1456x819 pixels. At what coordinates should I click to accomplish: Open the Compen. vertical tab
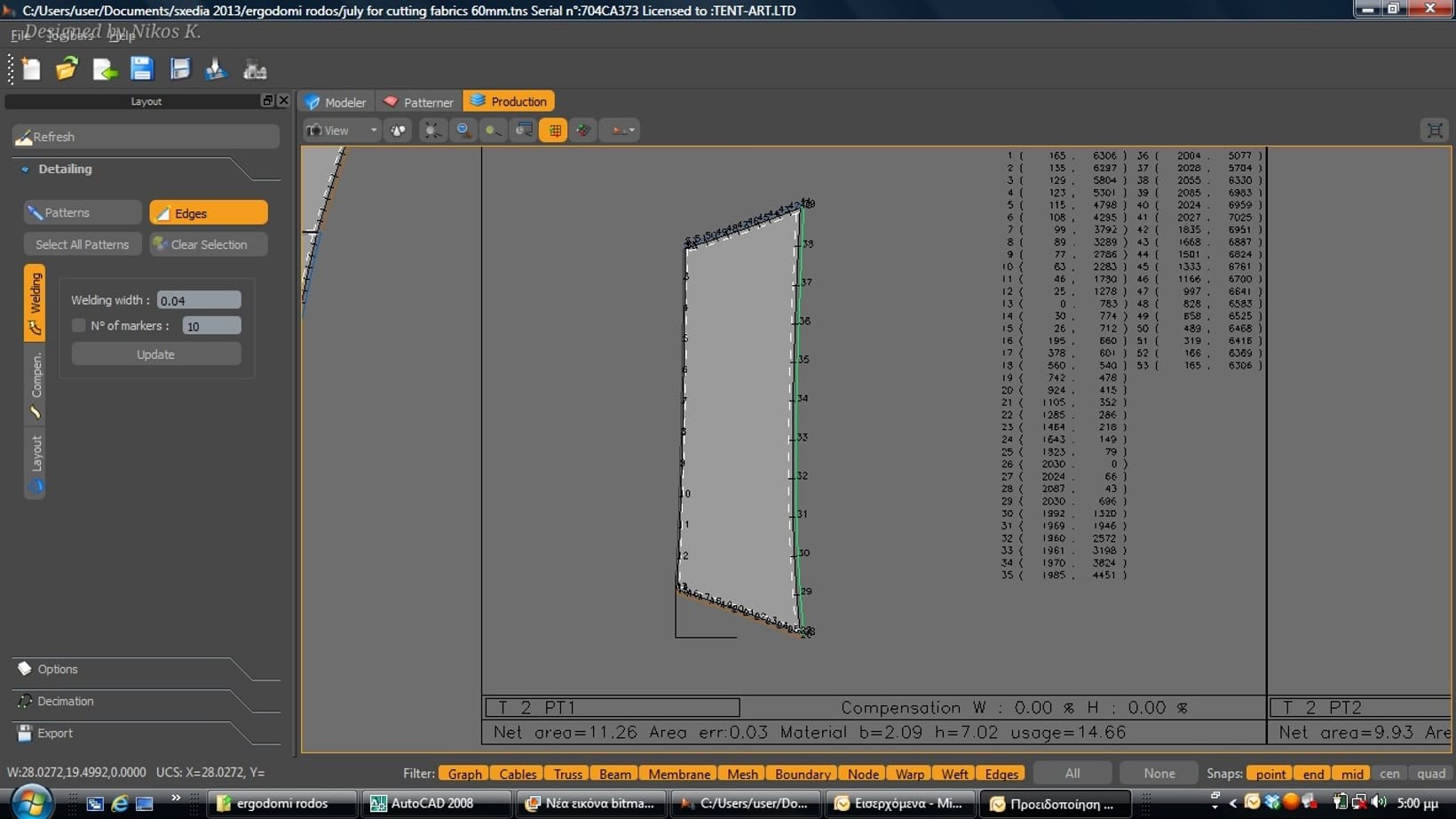(x=36, y=385)
